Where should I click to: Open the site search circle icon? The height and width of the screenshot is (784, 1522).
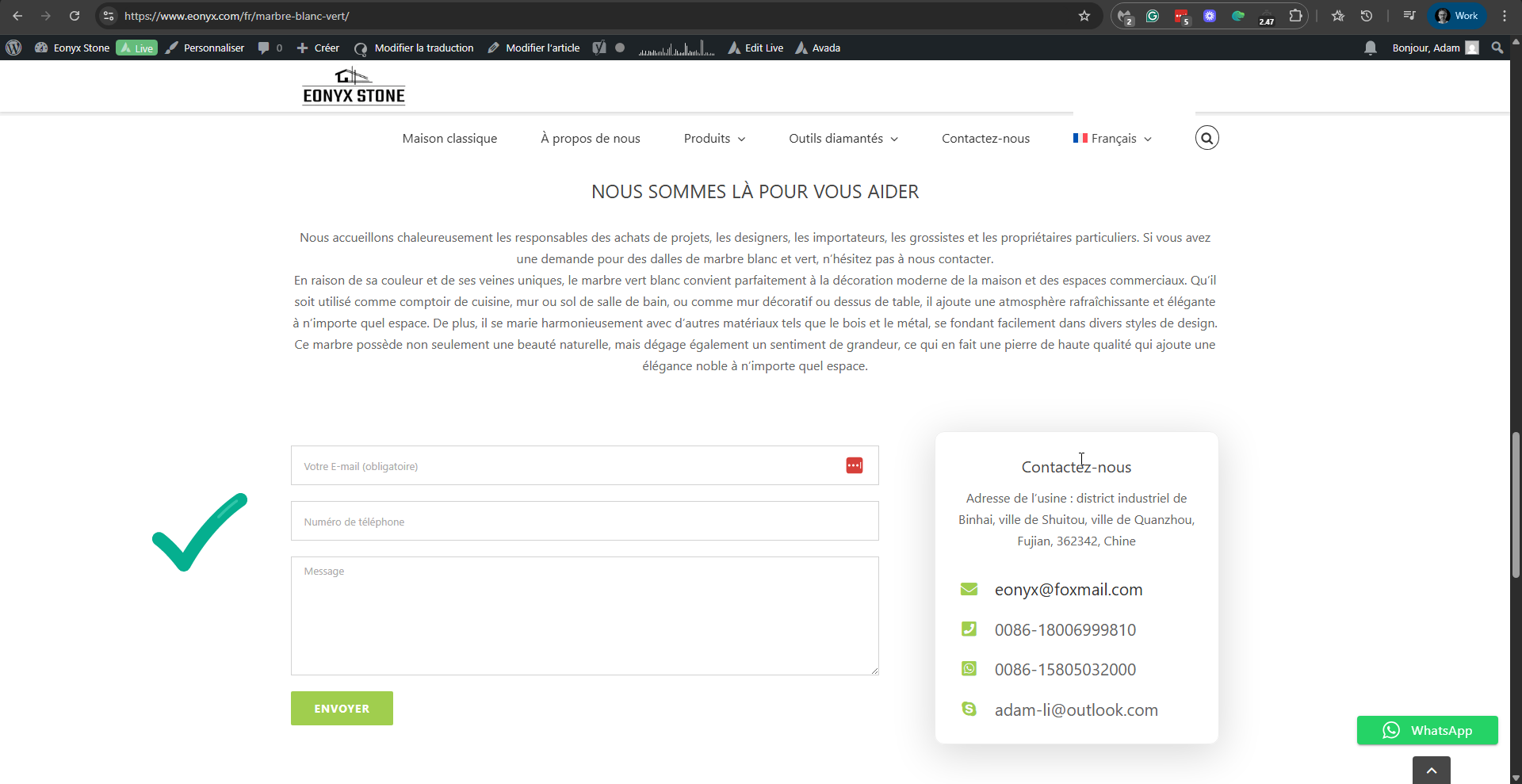coord(1207,138)
